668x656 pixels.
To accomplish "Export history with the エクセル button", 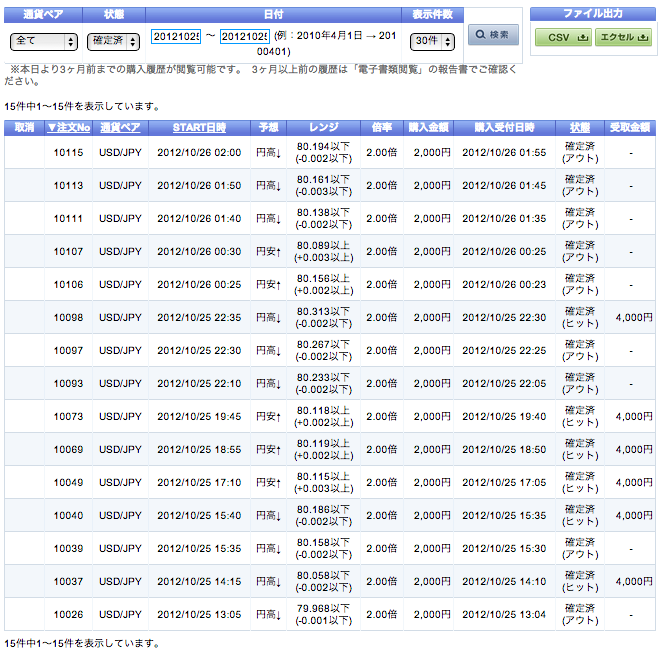I will coord(622,37).
